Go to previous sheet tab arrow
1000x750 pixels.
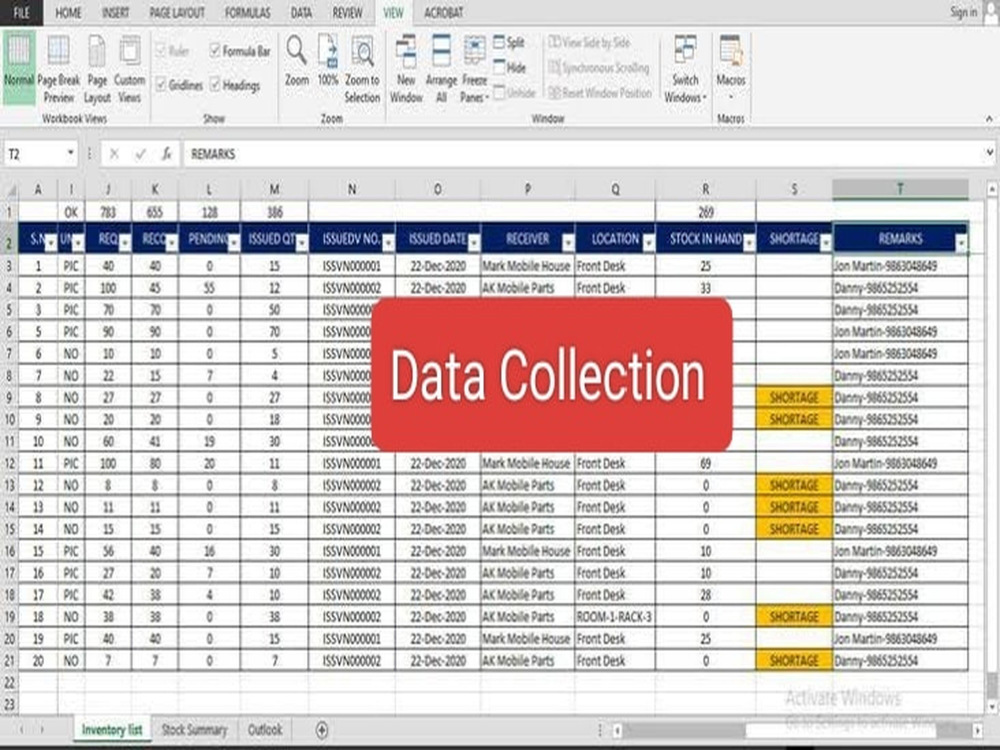pos(22,730)
